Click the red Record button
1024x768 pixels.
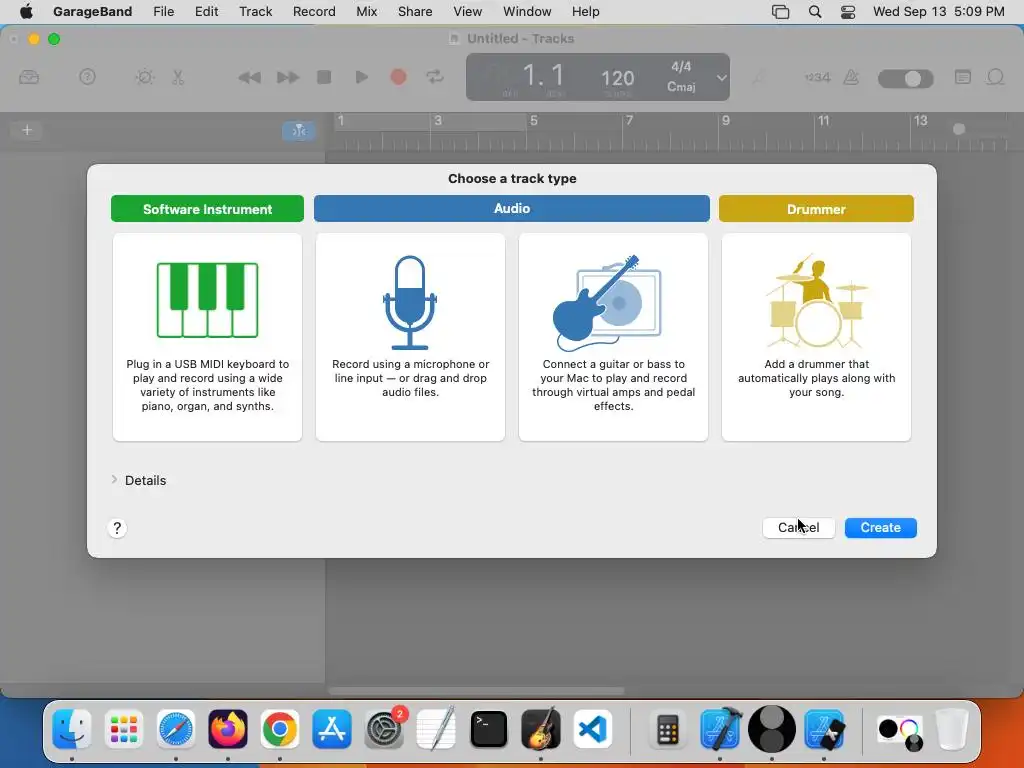click(x=398, y=77)
